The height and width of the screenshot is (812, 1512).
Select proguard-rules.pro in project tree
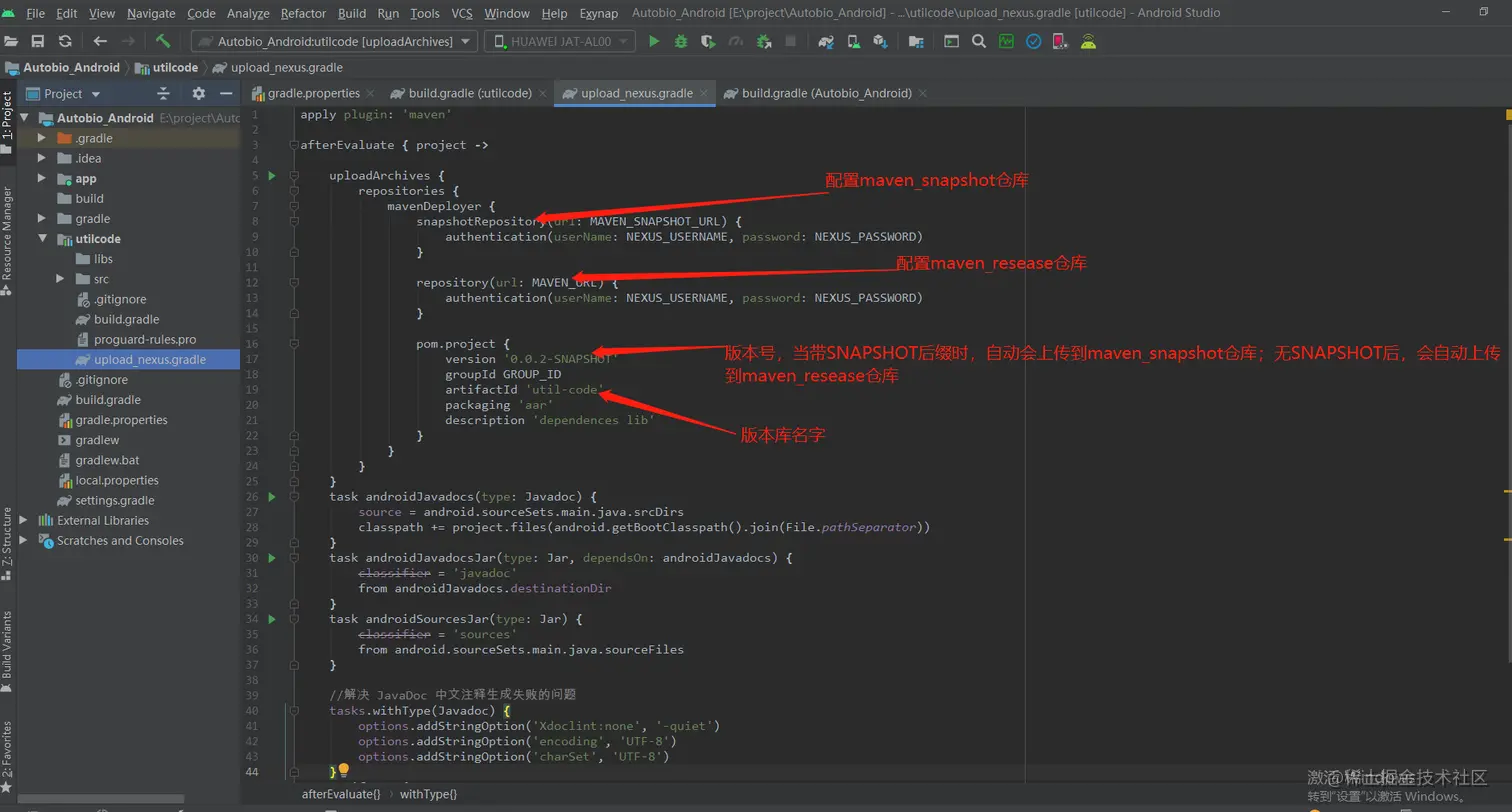(x=145, y=339)
